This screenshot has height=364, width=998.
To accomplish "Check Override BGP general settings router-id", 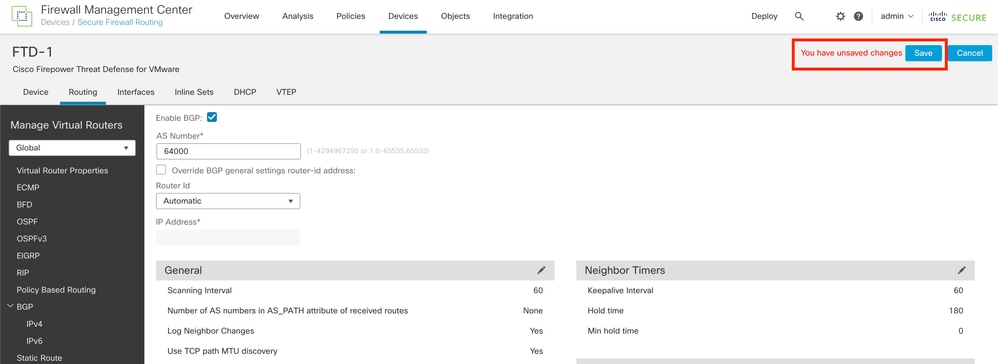I will (x=161, y=170).
